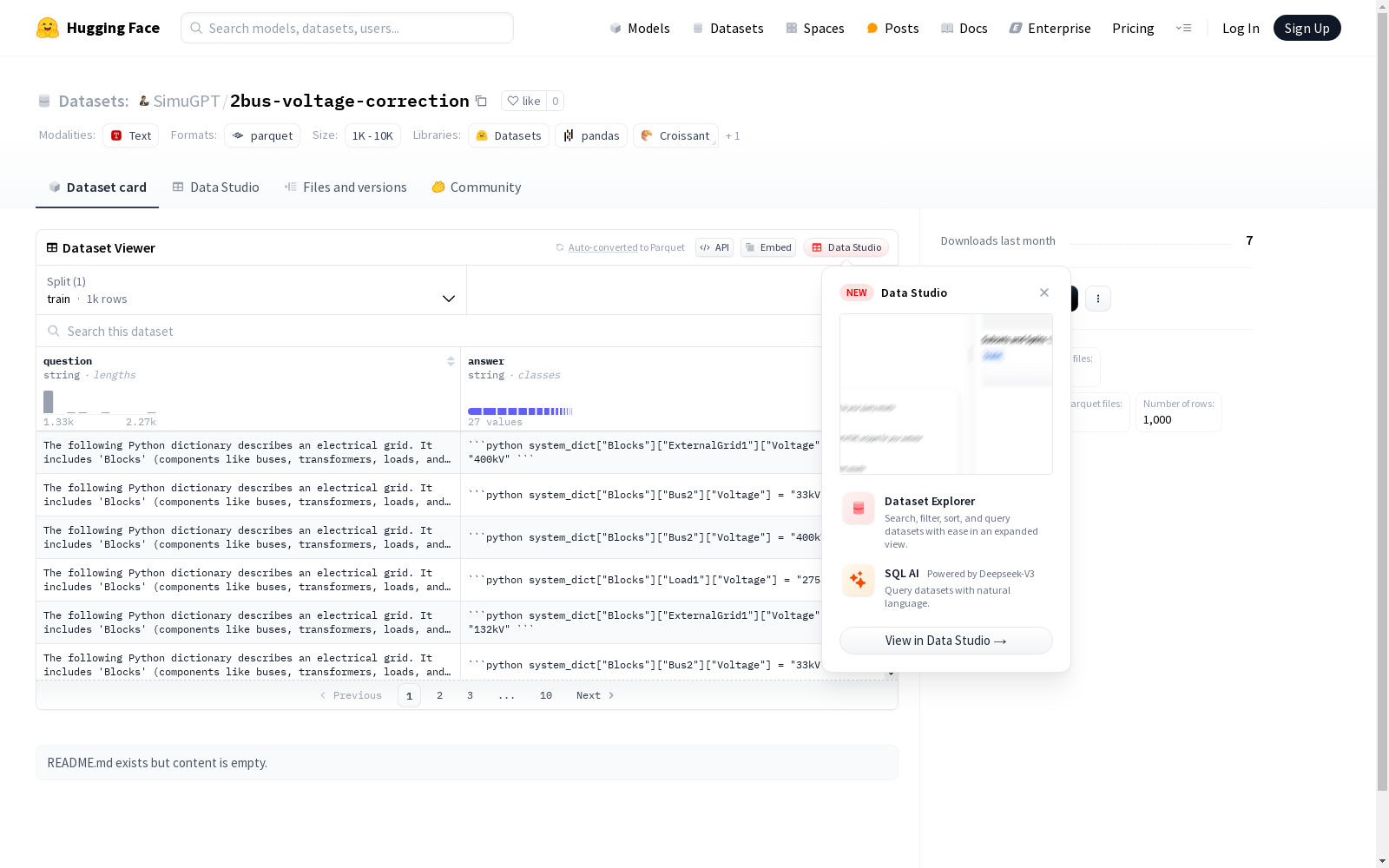This screenshot has width=1389, height=868.
Task: Select the pandas library tag
Action: tap(591, 135)
